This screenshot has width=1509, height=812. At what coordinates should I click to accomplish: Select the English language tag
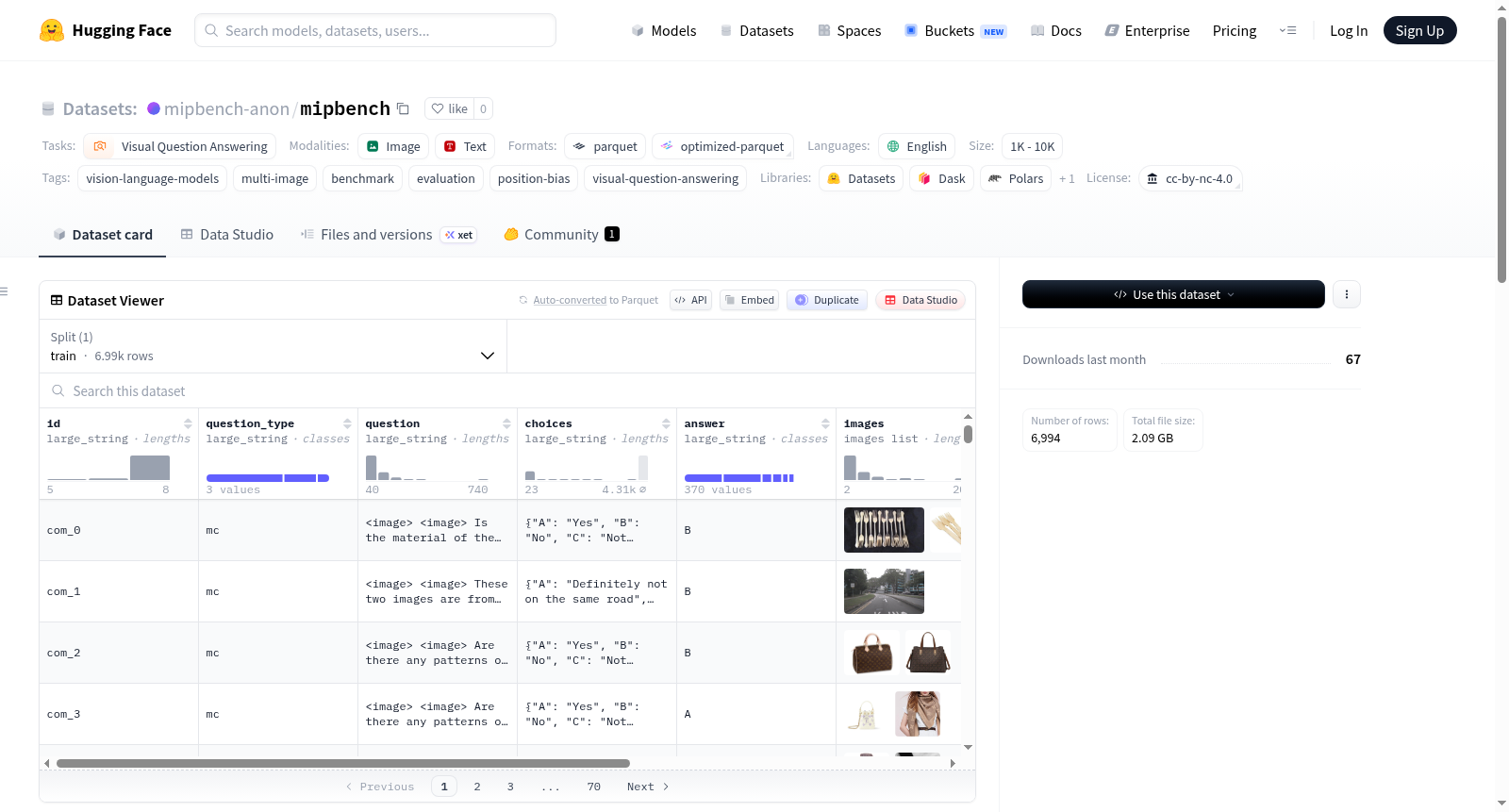point(917,146)
